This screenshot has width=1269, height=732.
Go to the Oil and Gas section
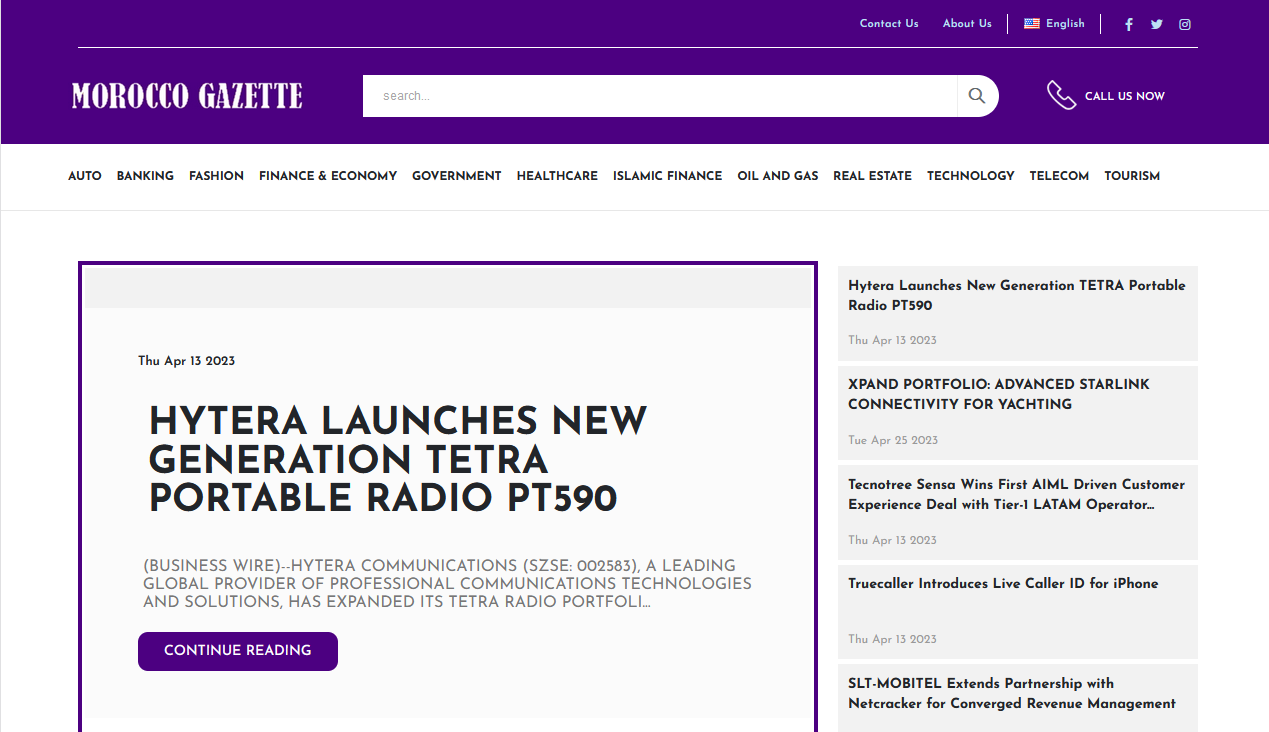(777, 176)
